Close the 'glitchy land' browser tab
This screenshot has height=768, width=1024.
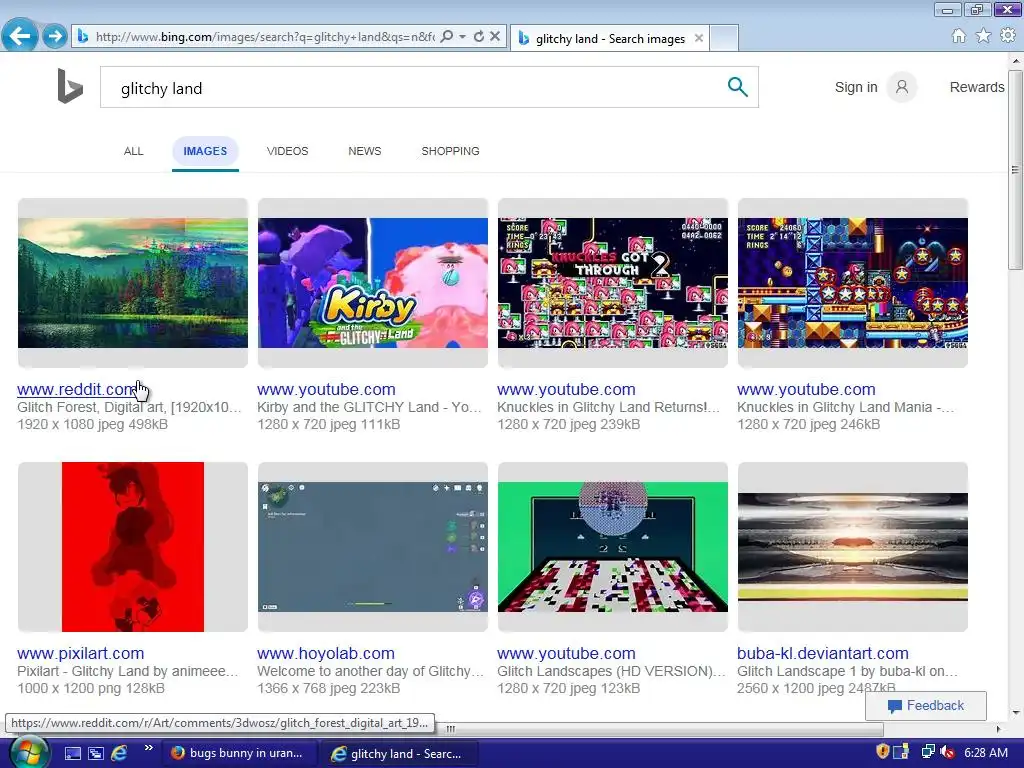click(x=699, y=39)
